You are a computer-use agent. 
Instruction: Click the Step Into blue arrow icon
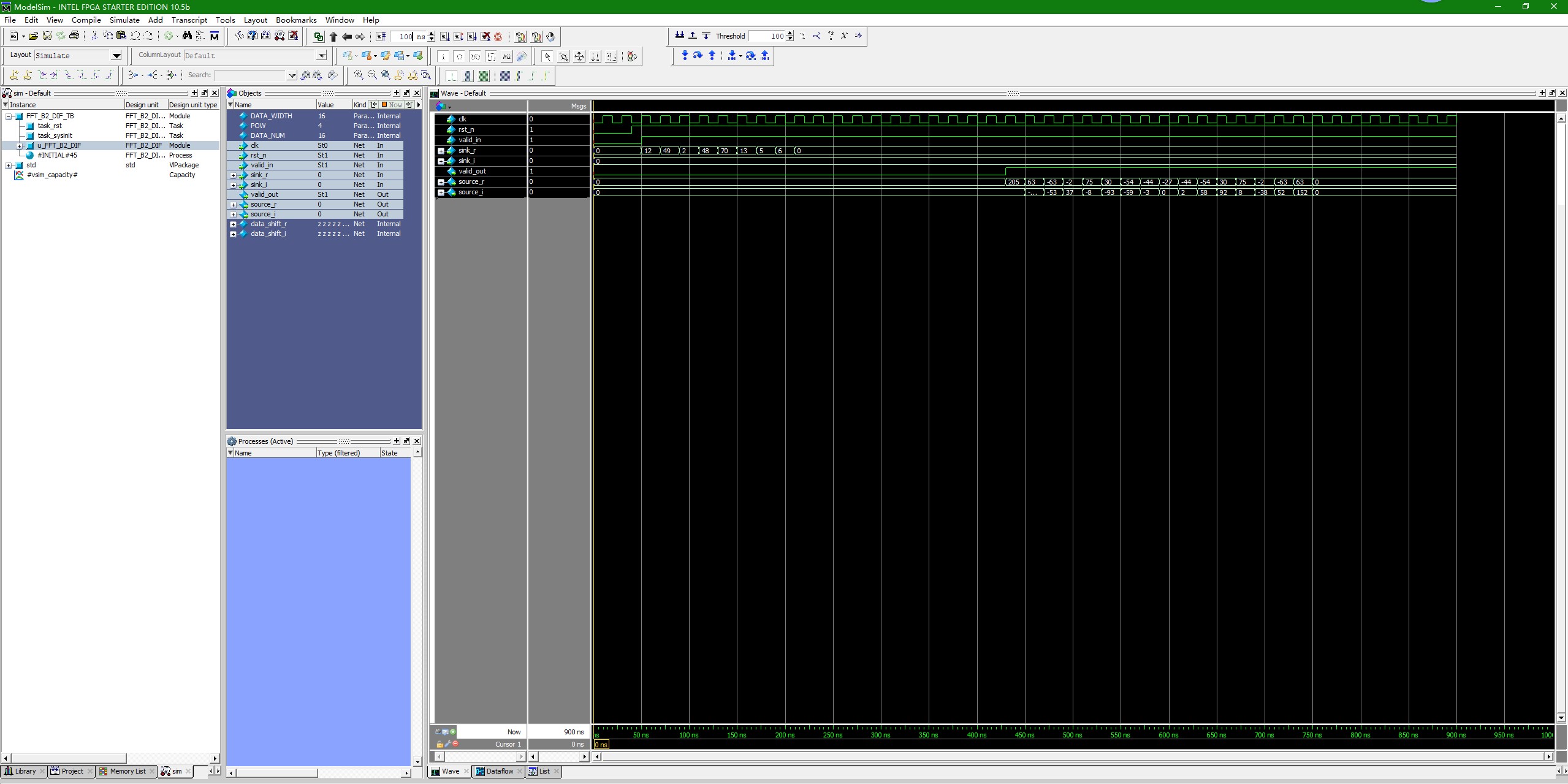coord(685,56)
